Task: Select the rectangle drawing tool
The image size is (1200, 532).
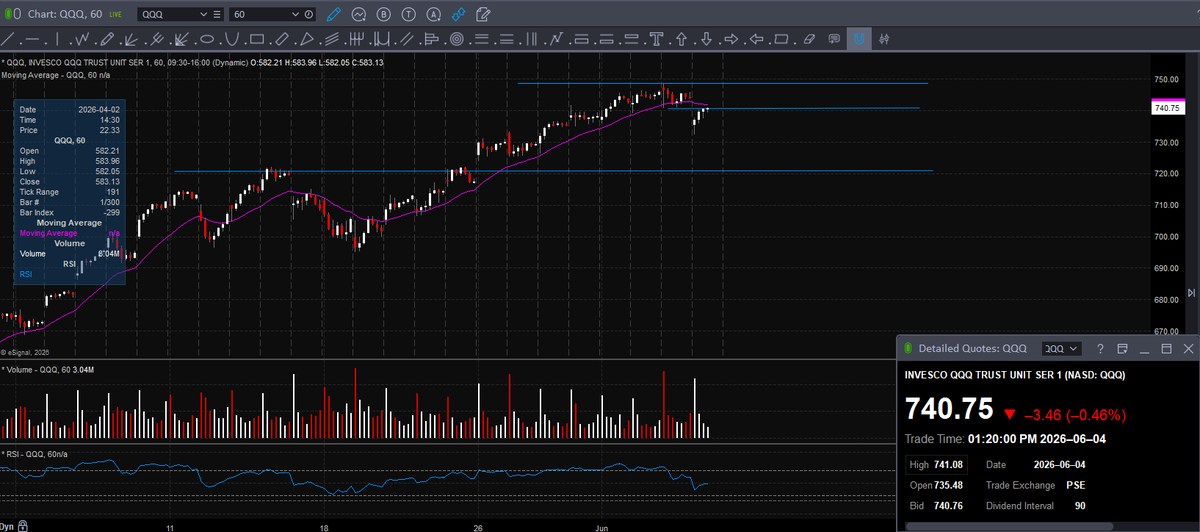Action: pyautogui.click(x=257, y=39)
